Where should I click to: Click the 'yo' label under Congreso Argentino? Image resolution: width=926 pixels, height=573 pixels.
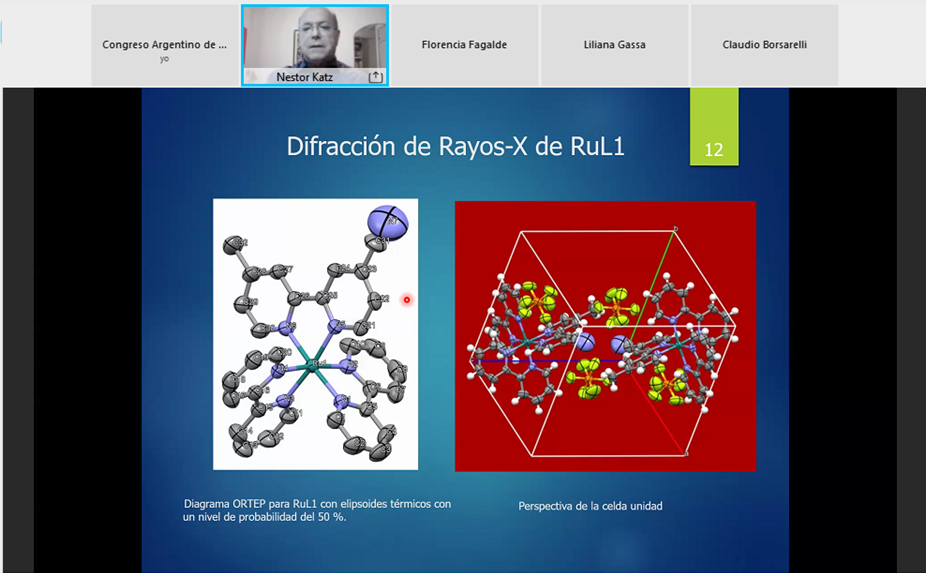click(x=164, y=59)
